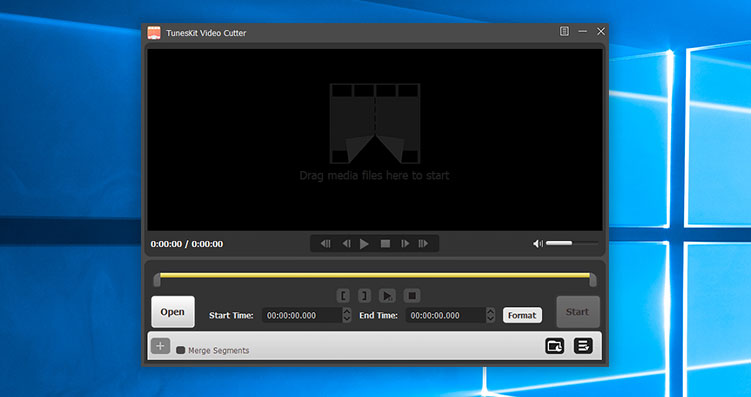Click the Open button
This screenshot has width=751, height=397.
[x=173, y=312]
